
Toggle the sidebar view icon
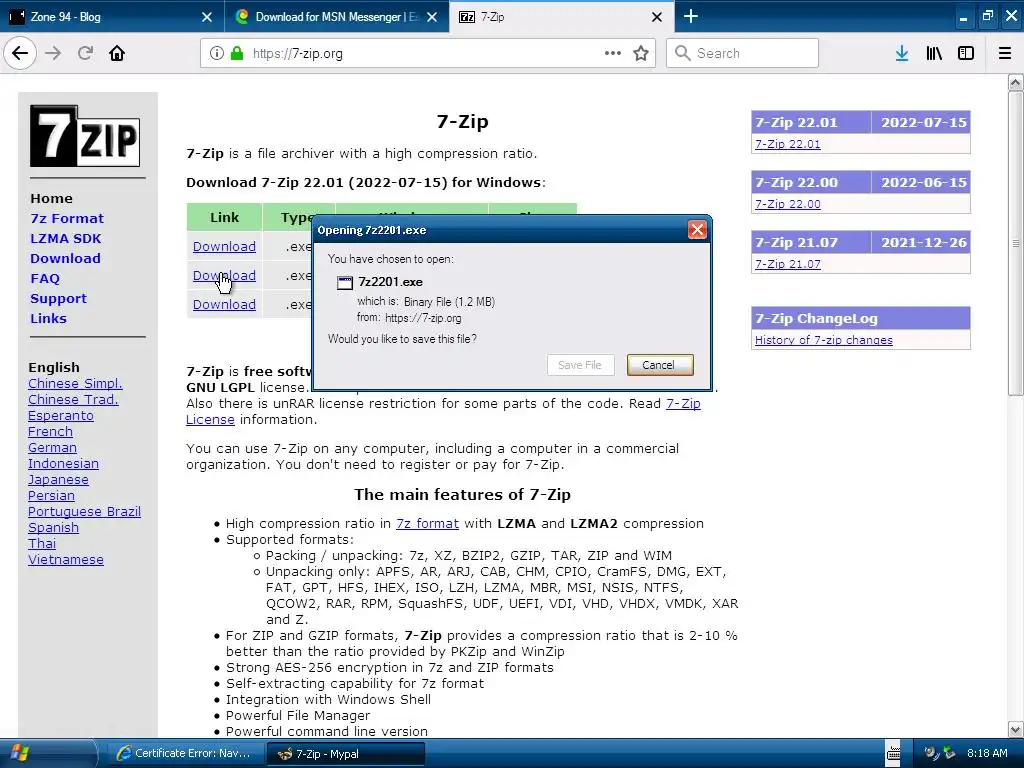(x=966, y=53)
